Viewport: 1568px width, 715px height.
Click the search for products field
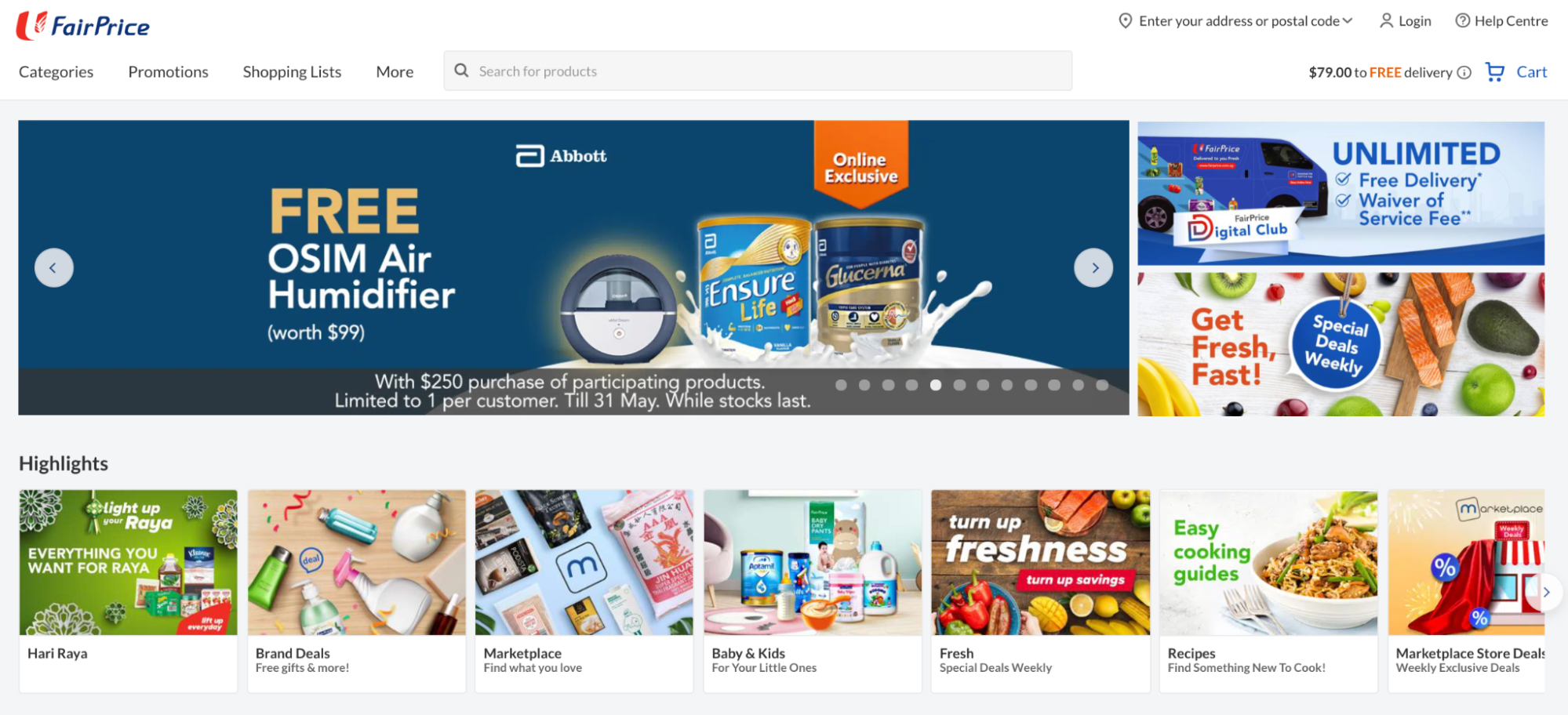point(758,71)
